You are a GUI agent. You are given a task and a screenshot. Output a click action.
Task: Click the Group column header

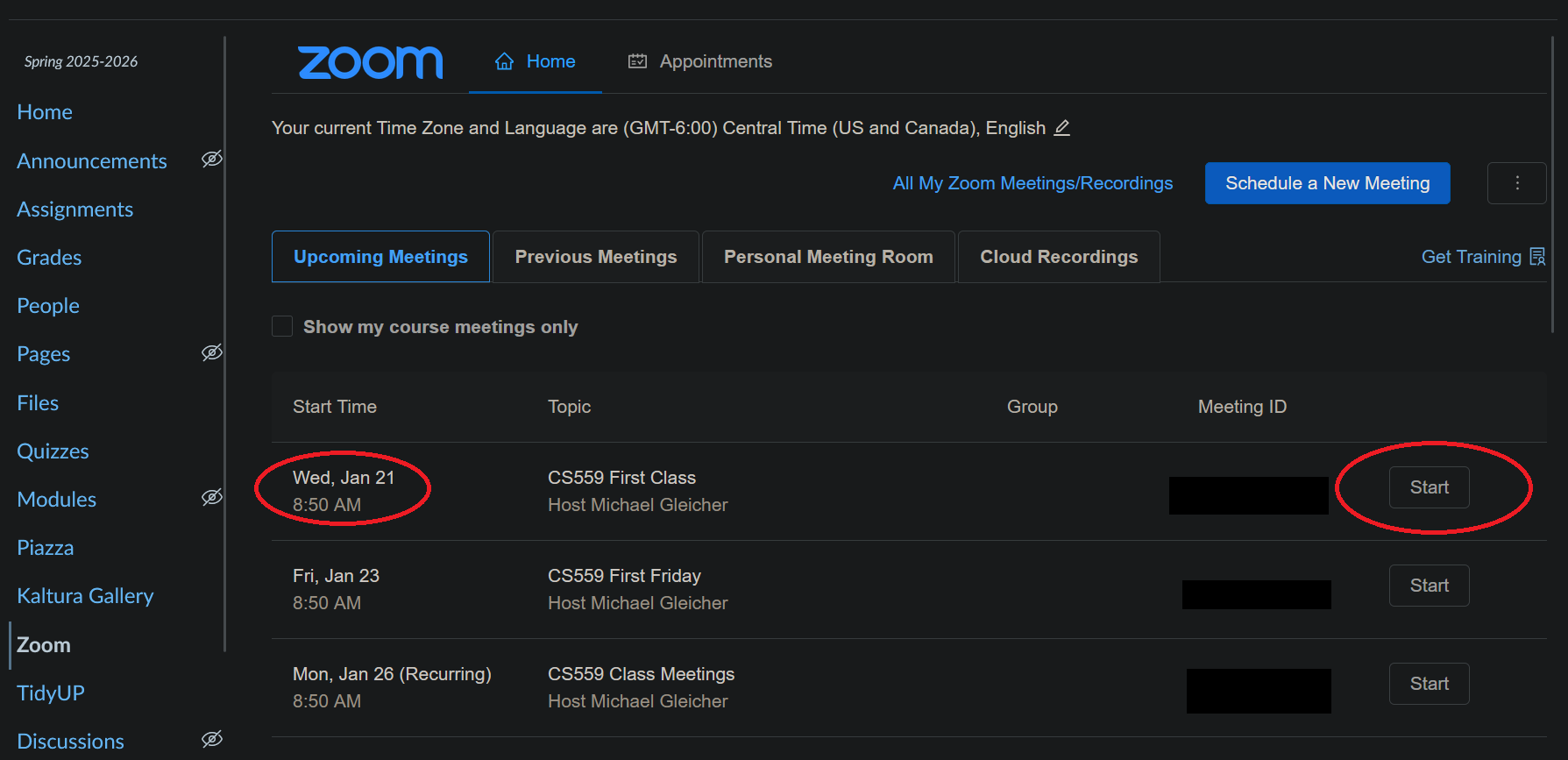[x=1032, y=407]
